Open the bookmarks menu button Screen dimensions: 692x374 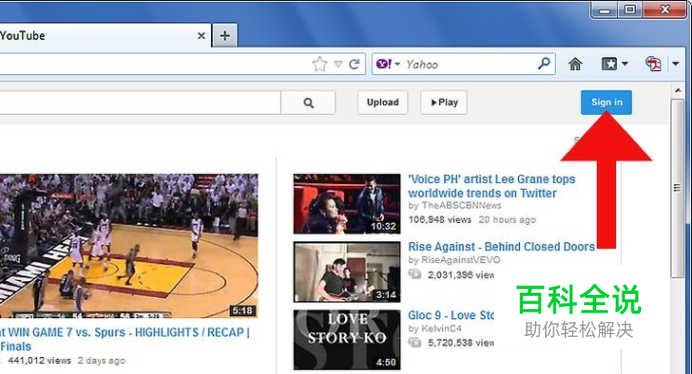614,64
